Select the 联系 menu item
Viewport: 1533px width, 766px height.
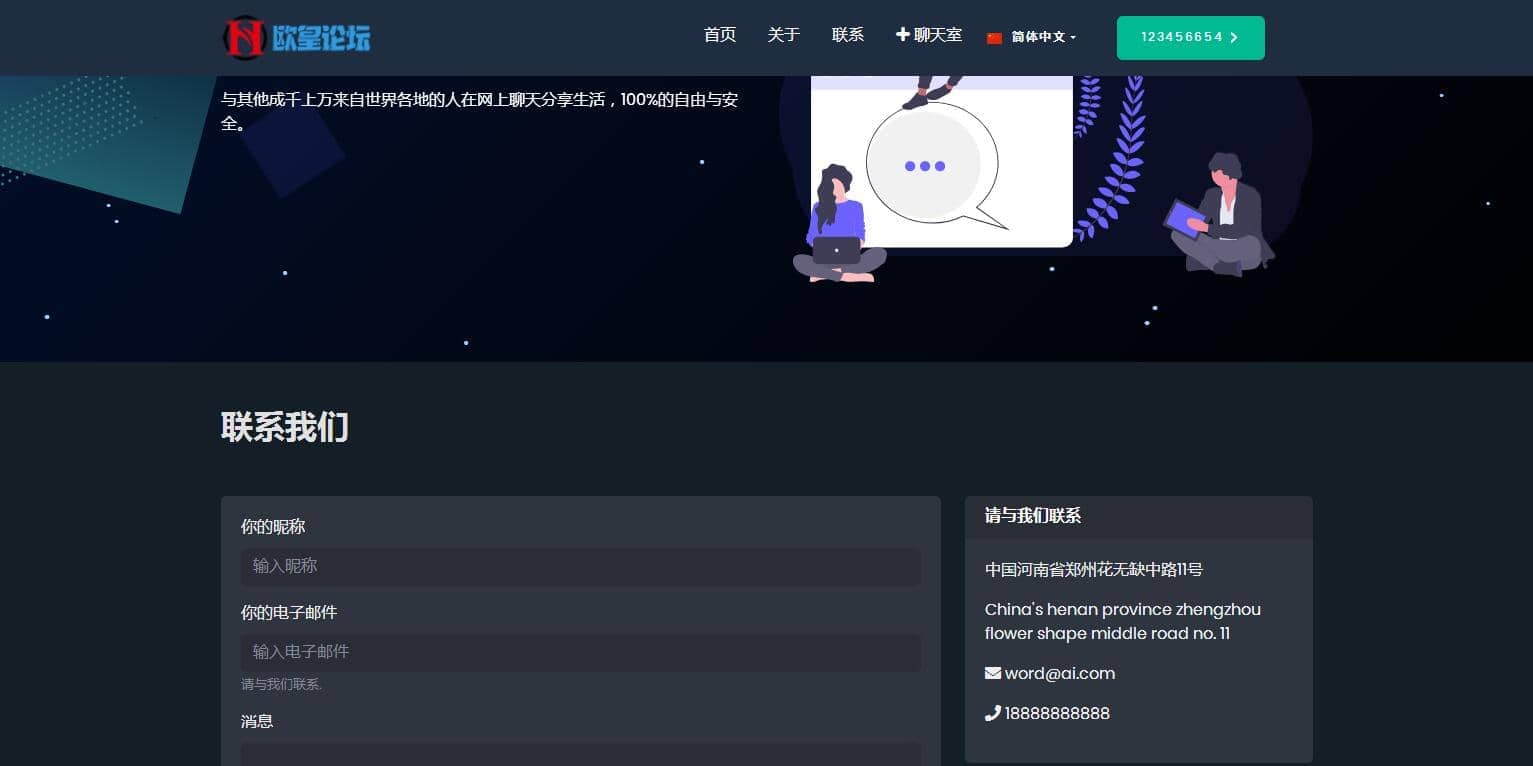[848, 35]
